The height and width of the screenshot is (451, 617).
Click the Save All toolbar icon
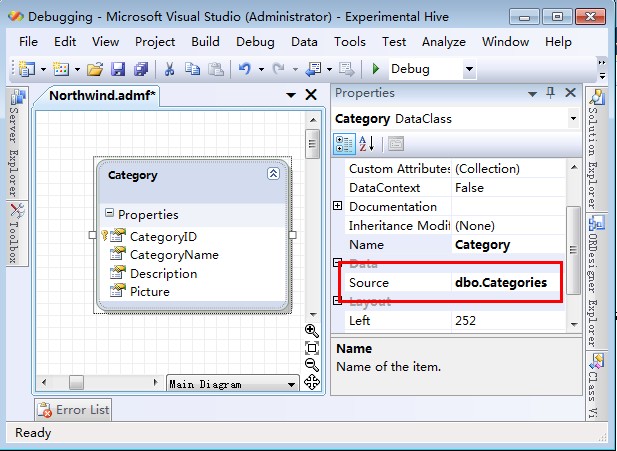141,69
